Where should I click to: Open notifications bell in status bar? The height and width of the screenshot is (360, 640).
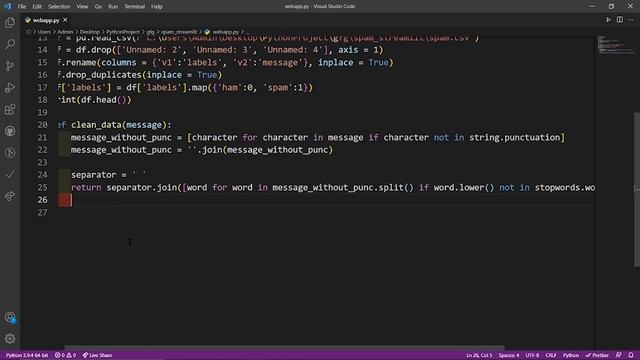click(x=631, y=355)
